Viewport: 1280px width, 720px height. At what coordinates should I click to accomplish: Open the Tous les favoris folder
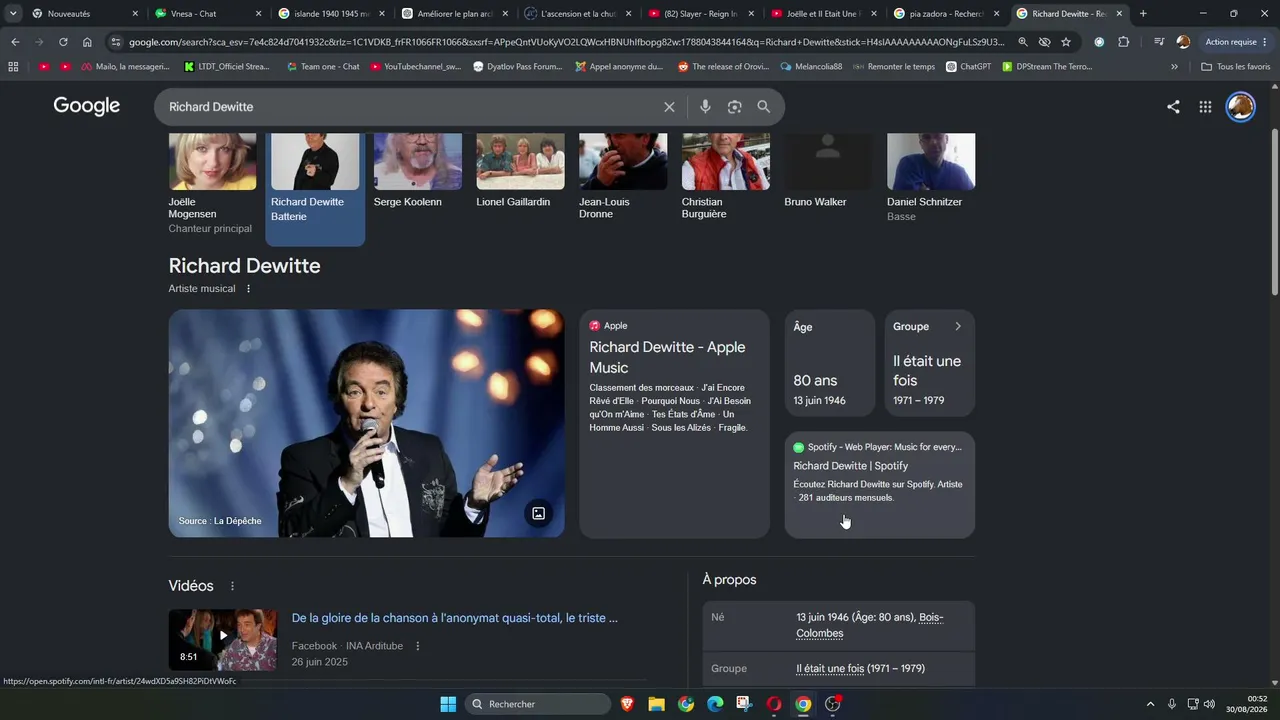(1235, 67)
